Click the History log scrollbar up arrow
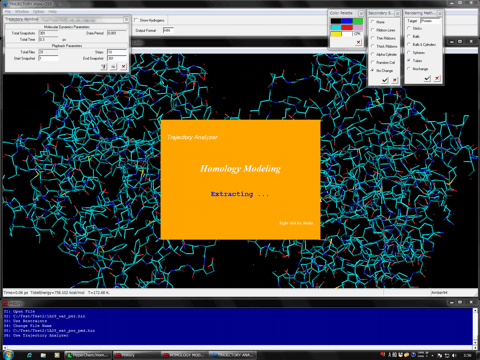 click(475, 311)
